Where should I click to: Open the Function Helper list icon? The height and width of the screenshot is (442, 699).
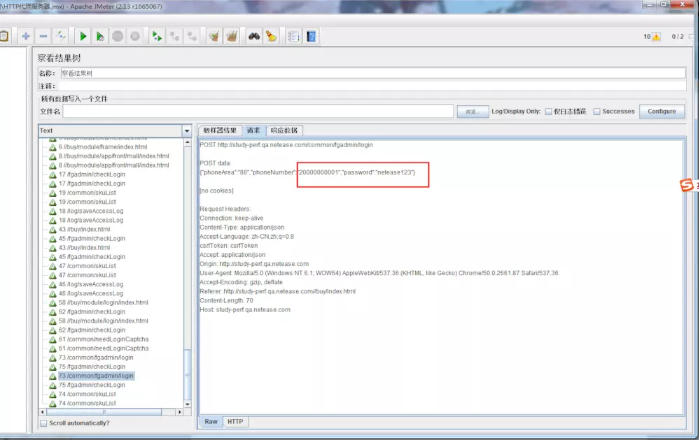293,36
